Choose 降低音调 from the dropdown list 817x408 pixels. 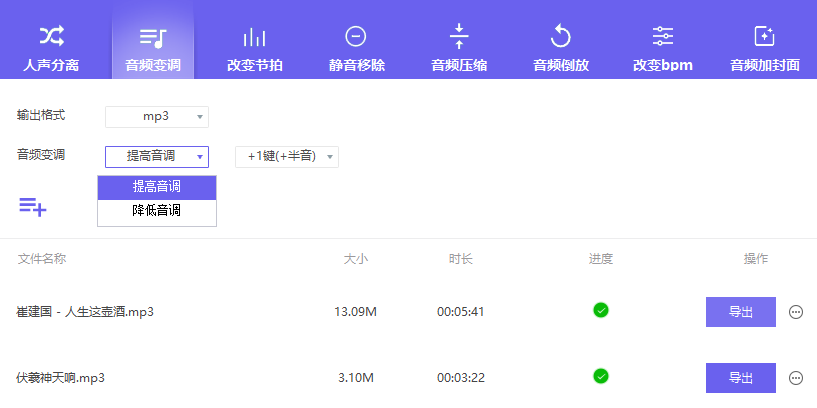[x=157, y=212]
